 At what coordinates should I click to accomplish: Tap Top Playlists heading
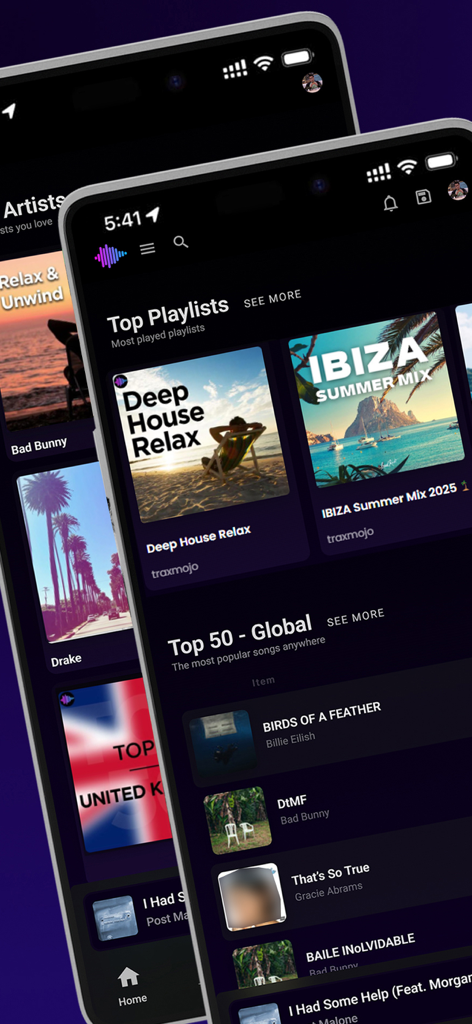click(168, 315)
